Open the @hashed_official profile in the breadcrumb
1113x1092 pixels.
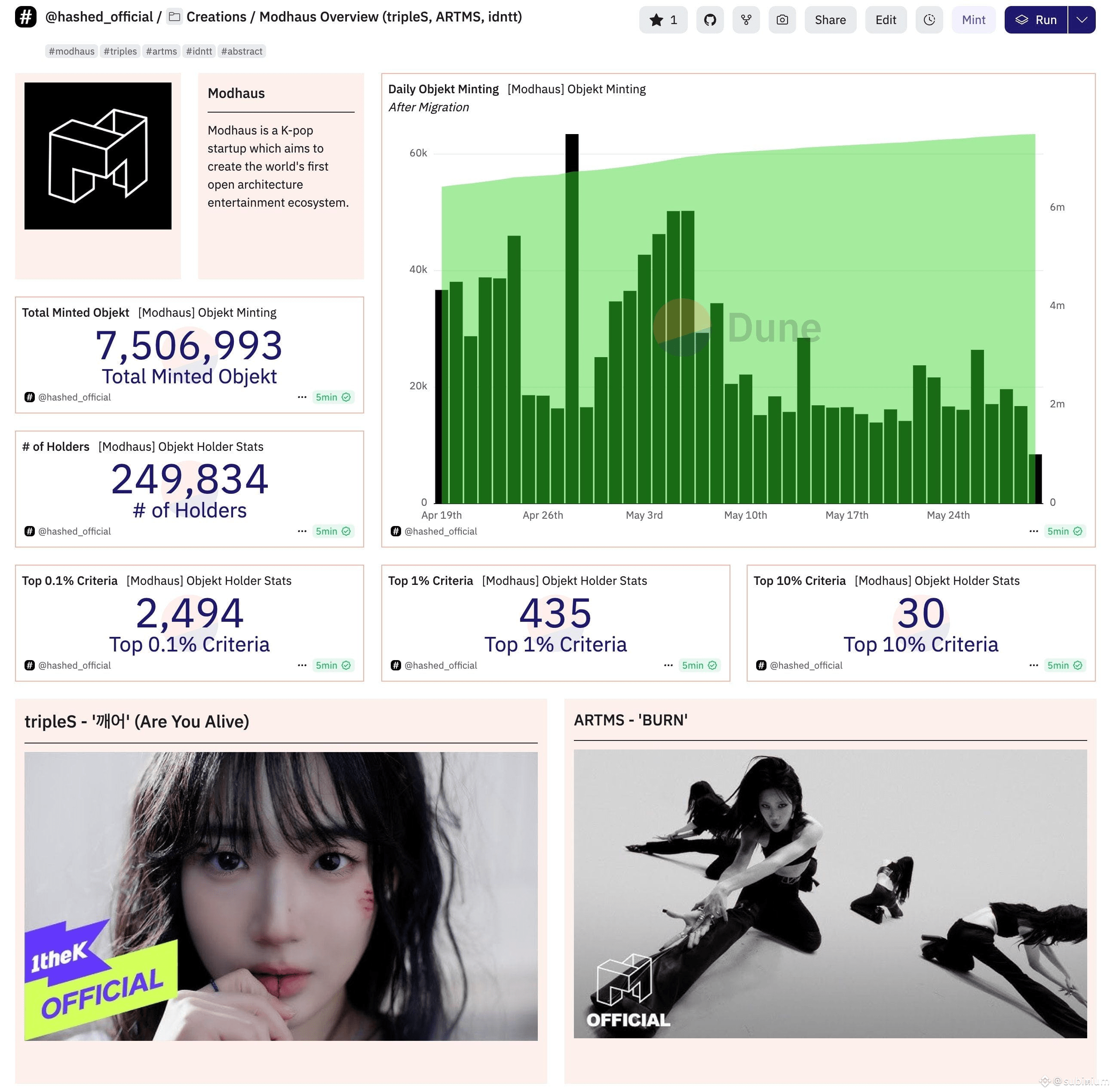point(99,17)
